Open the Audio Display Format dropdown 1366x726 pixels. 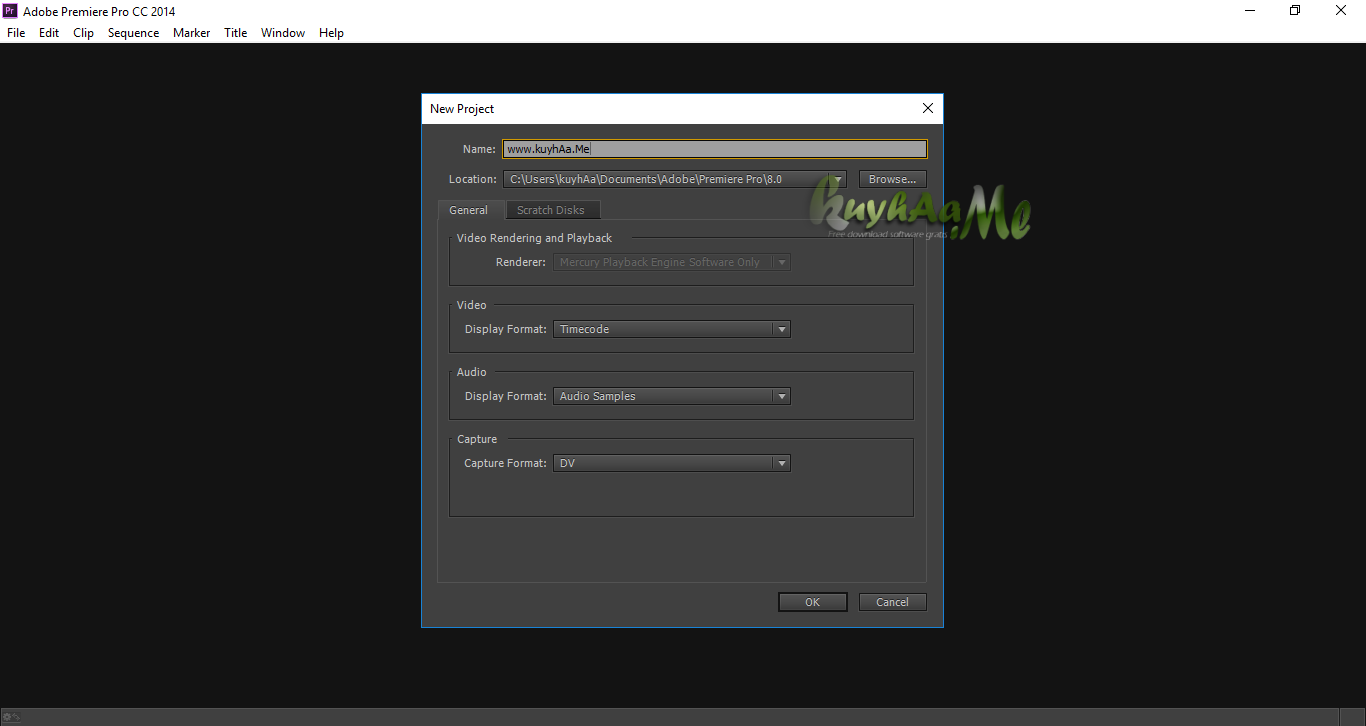(x=672, y=396)
